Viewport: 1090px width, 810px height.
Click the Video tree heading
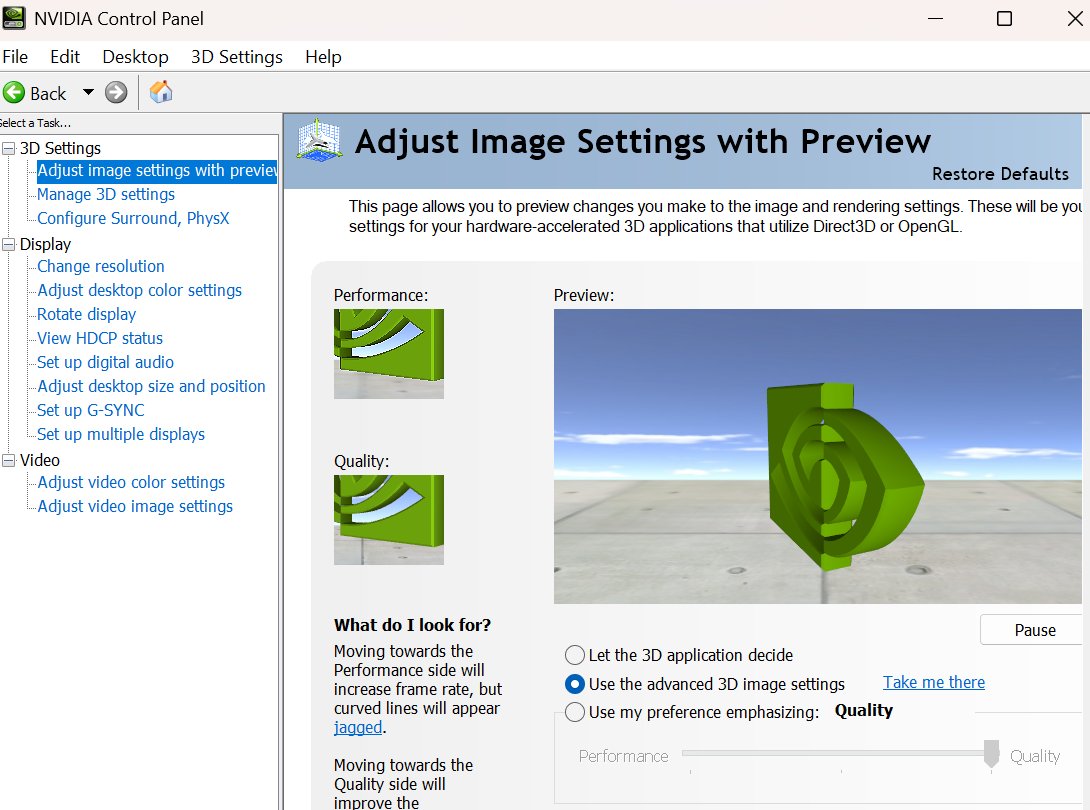(40, 460)
